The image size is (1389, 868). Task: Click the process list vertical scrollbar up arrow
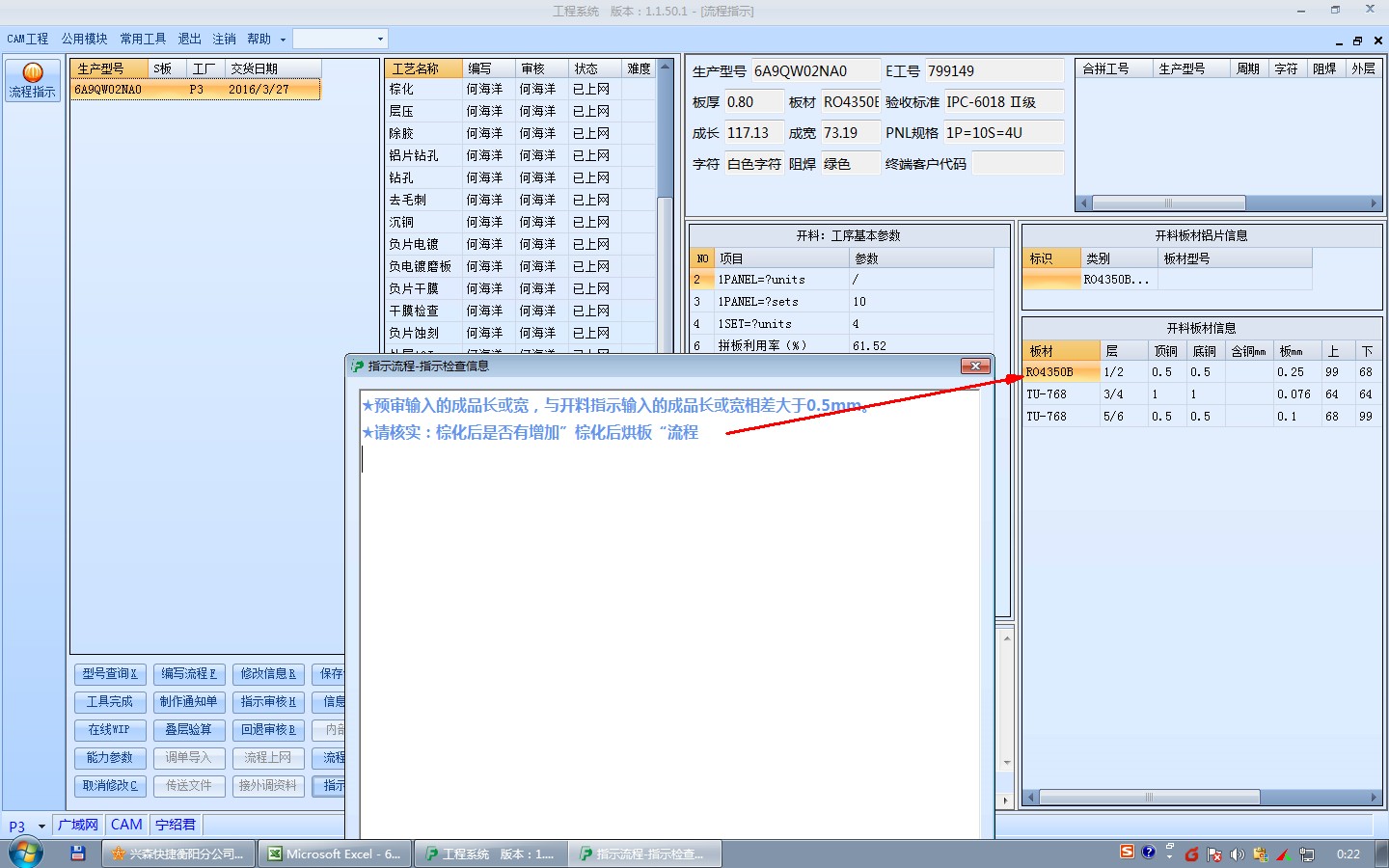point(665,67)
